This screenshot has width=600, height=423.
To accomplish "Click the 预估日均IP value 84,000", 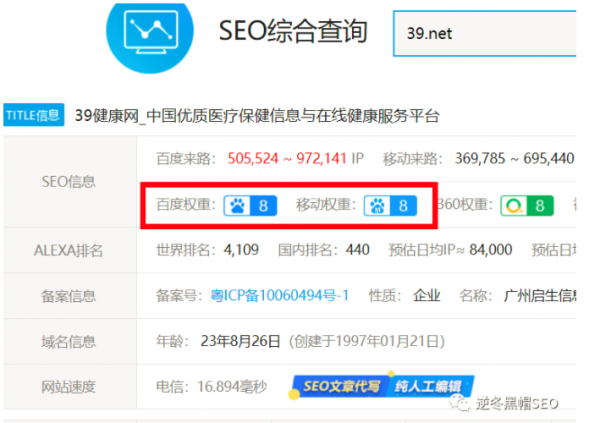I will 491,250.
